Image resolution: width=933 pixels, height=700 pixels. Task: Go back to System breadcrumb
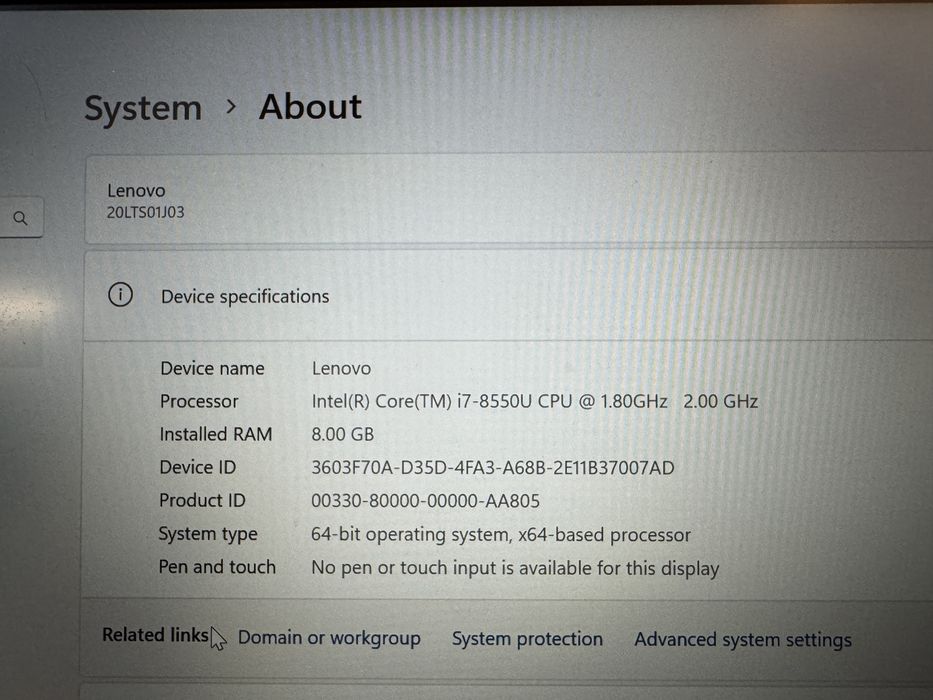pos(143,108)
